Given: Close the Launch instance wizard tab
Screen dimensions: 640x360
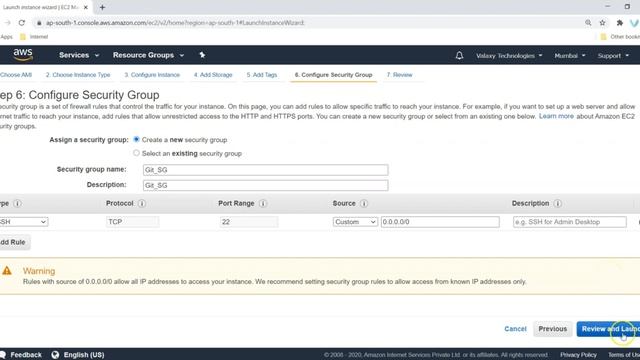Looking at the screenshot, I should click(x=86, y=7).
